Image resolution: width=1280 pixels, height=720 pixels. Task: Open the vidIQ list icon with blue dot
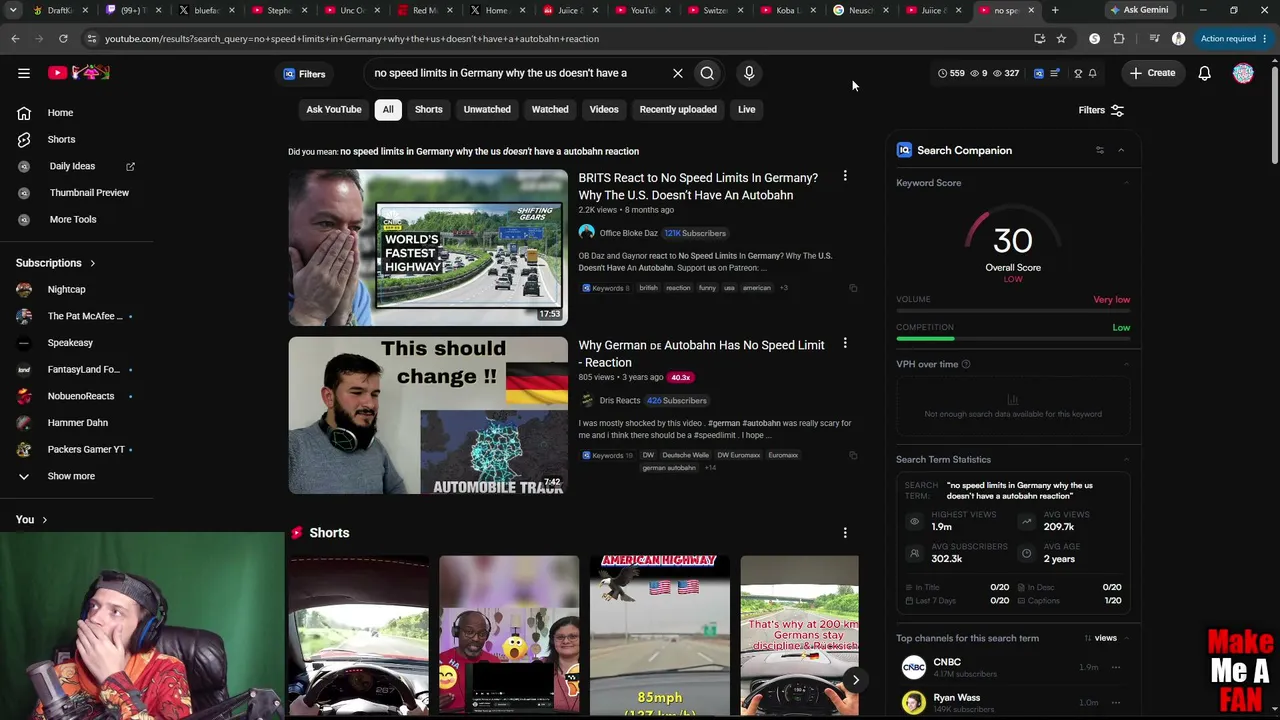(x=1055, y=73)
